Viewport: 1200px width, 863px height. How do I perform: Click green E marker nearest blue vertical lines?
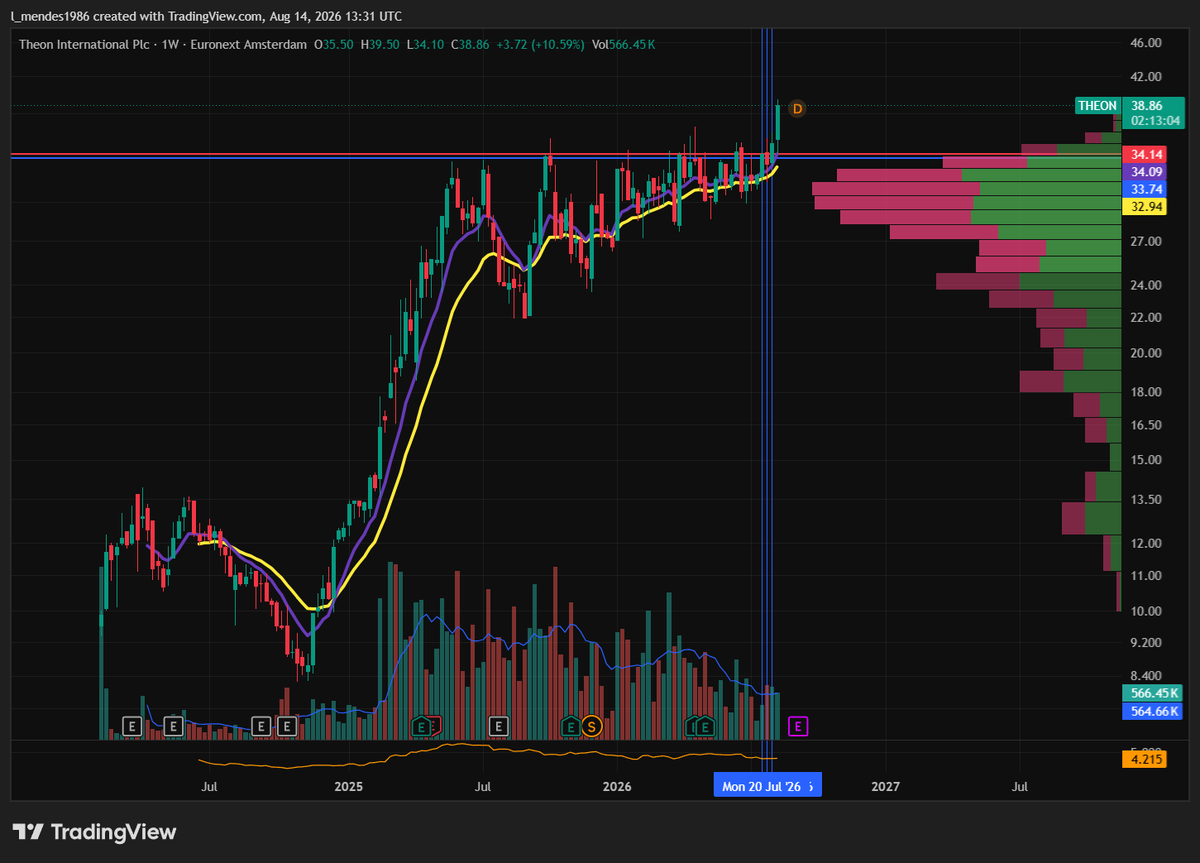705,726
